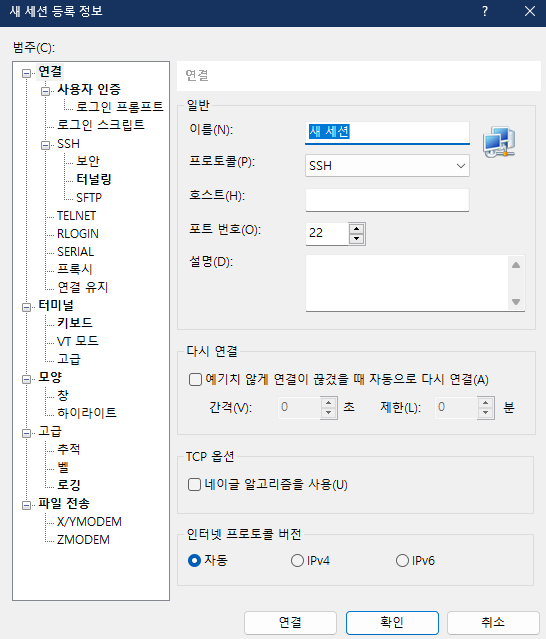546x639 pixels.
Task: Close the 새 세션 등록 정보 dialog
Action: (530, 11)
